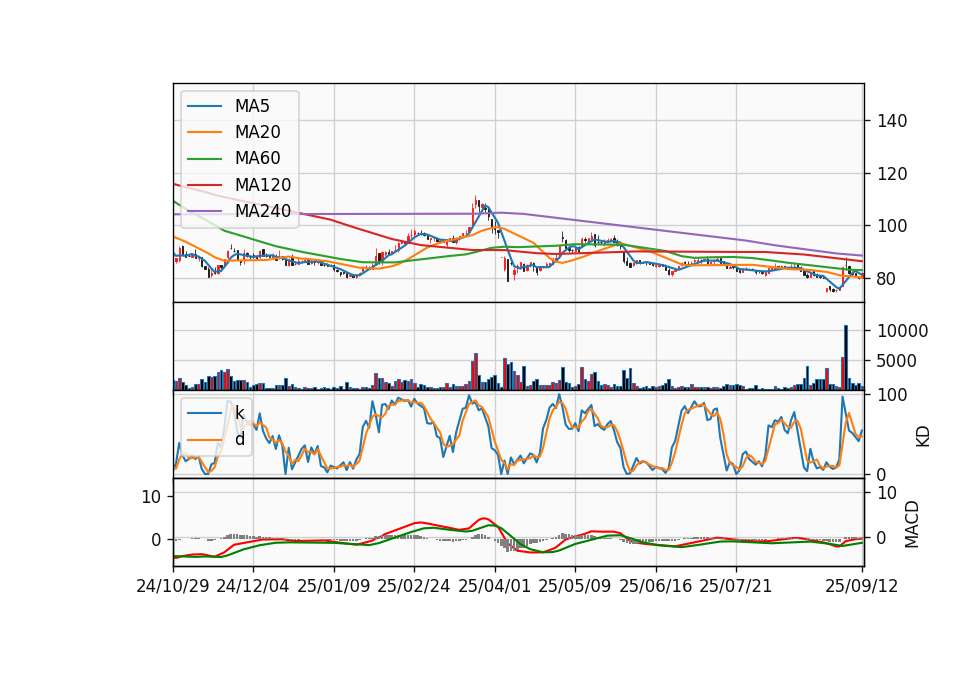
Task: Click the 25/06/16 date axis label
Action: [x=655, y=586]
